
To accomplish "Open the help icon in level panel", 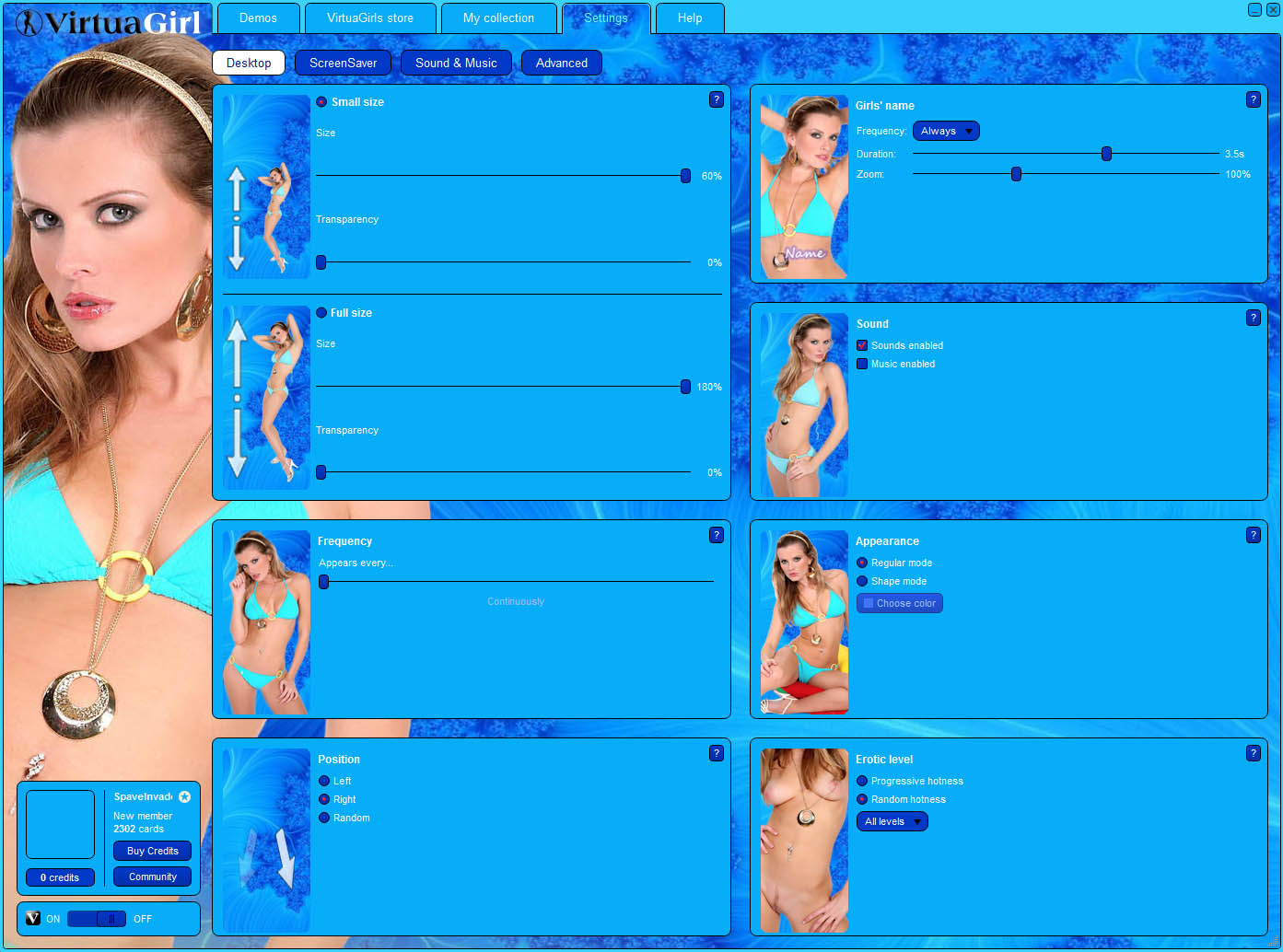I will click(1253, 753).
